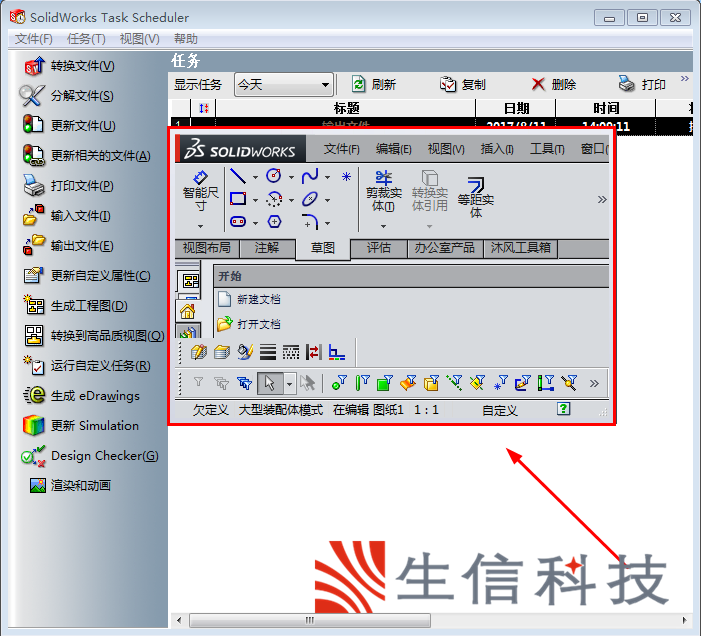
Task: Select the Slot sketch tool
Action: click(x=238, y=222)
